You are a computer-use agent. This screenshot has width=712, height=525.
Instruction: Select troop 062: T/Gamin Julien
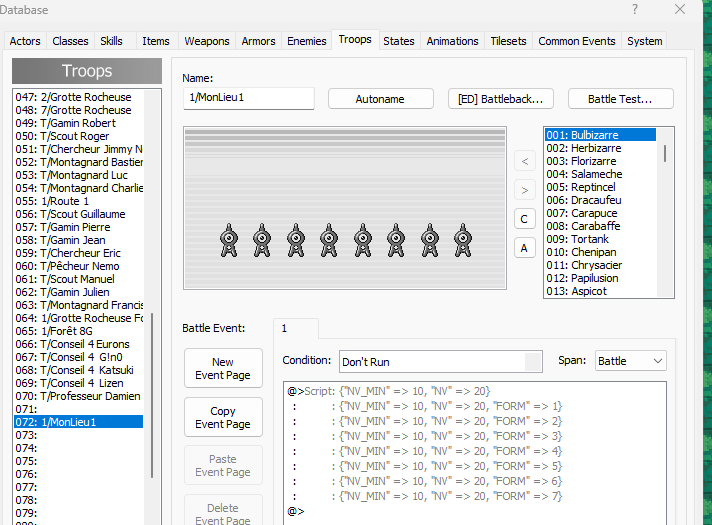[x=79, y=292]
